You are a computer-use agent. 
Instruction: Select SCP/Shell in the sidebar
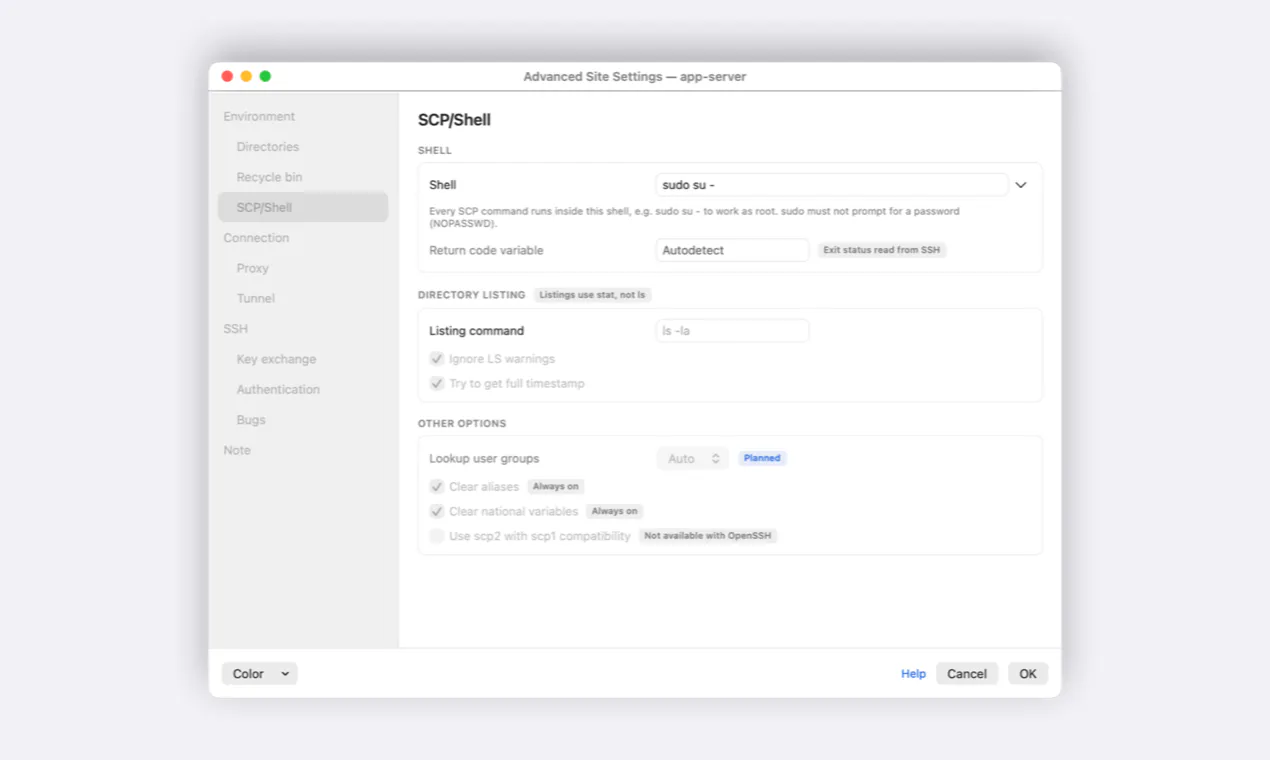click(x=303, y=207)
